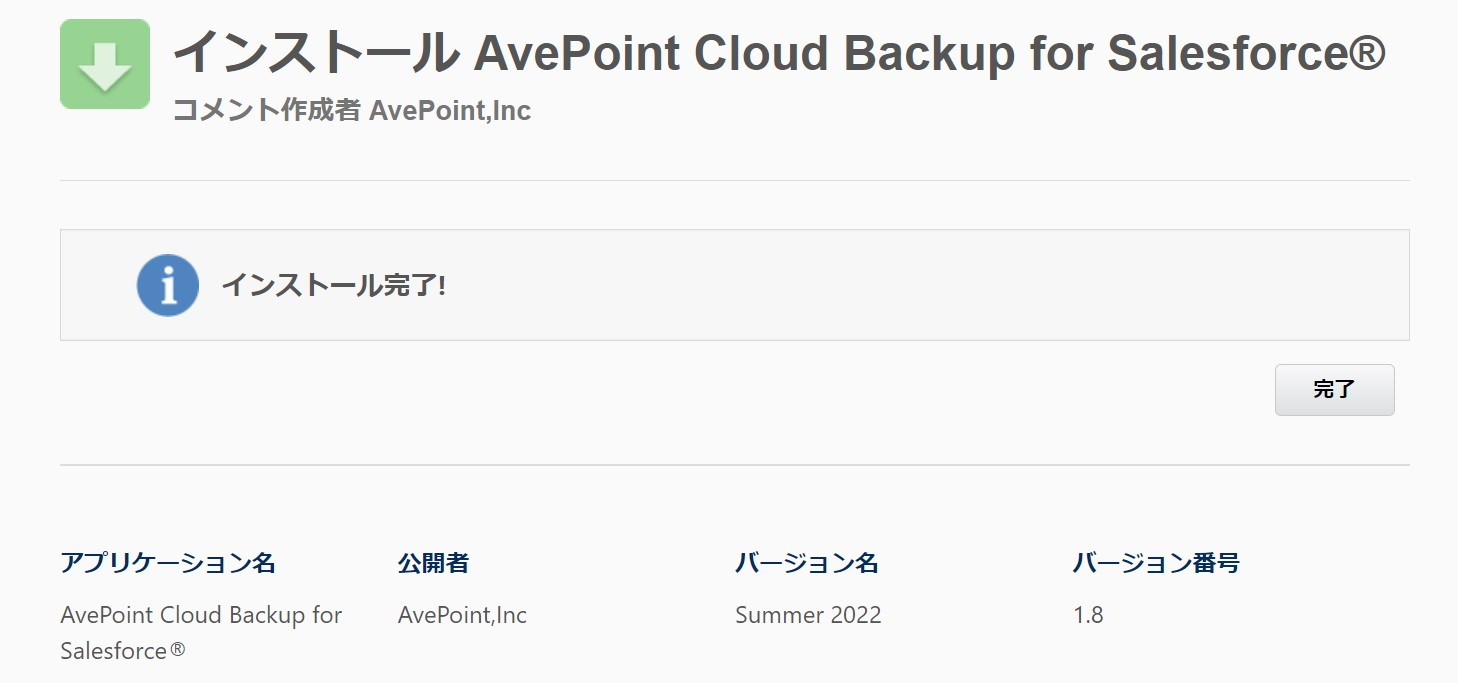Select the AvePoint,Inc value under 公開者
This screenshot has height=683, width=1458.
click(x=462, y=615)
